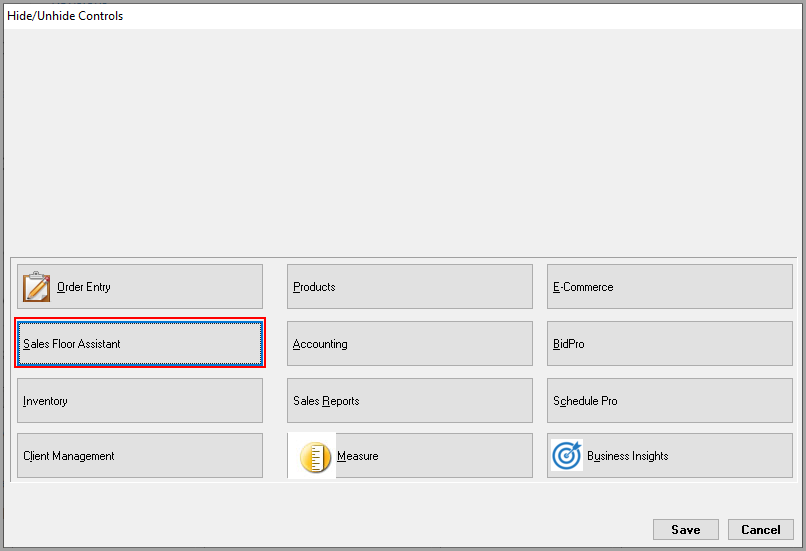806x551 pixels.
Task: Choose the Schedule Pro button
Action: [670, 400]
